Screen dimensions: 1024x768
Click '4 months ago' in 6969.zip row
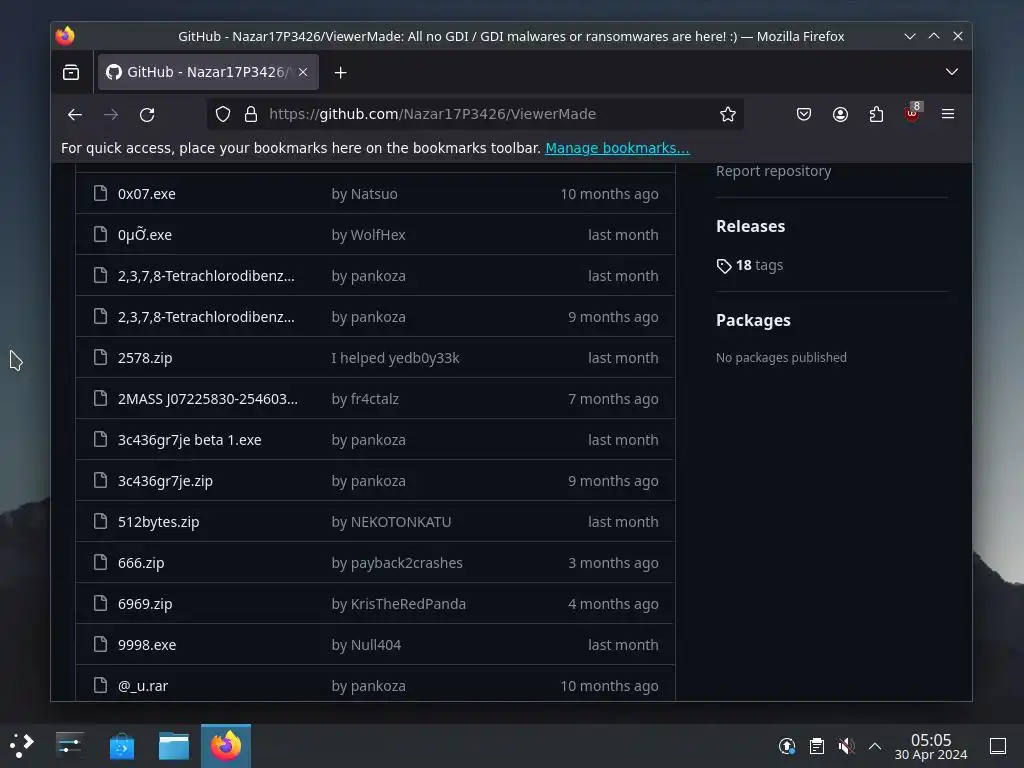613,604
